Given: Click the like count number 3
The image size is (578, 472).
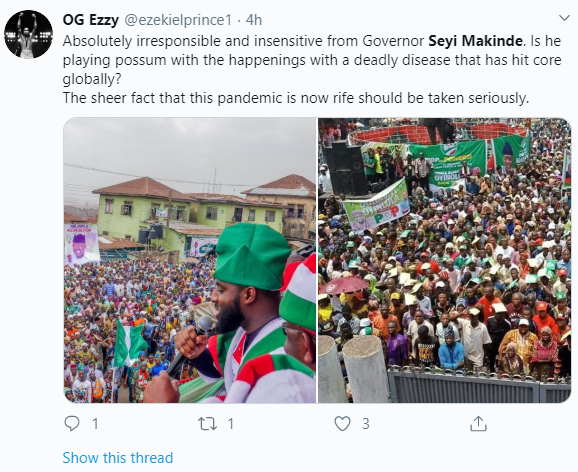Looking at the screenshot, I should [365, 424].
